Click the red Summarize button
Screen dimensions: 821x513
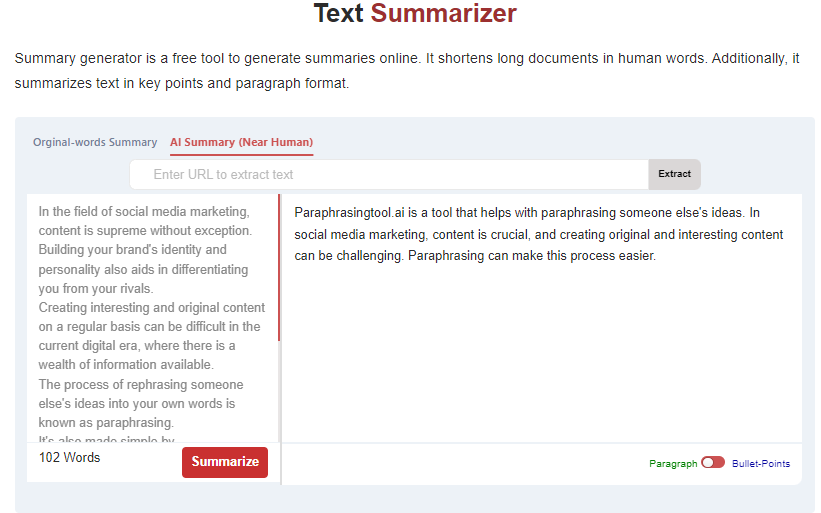point(225,462)
